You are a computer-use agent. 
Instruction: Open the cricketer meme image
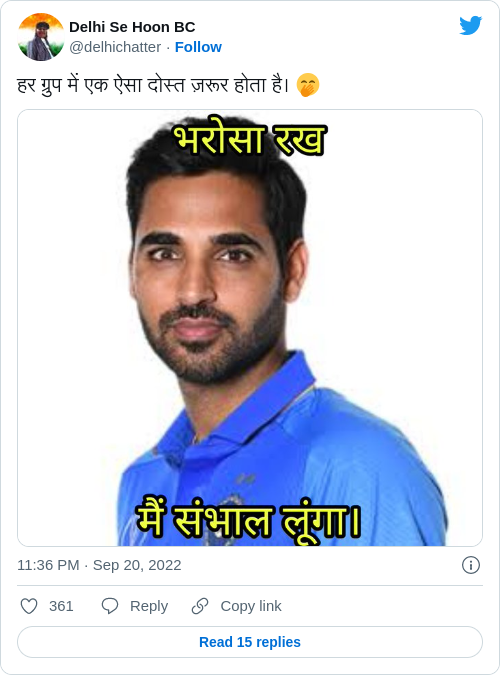(250, 328)
